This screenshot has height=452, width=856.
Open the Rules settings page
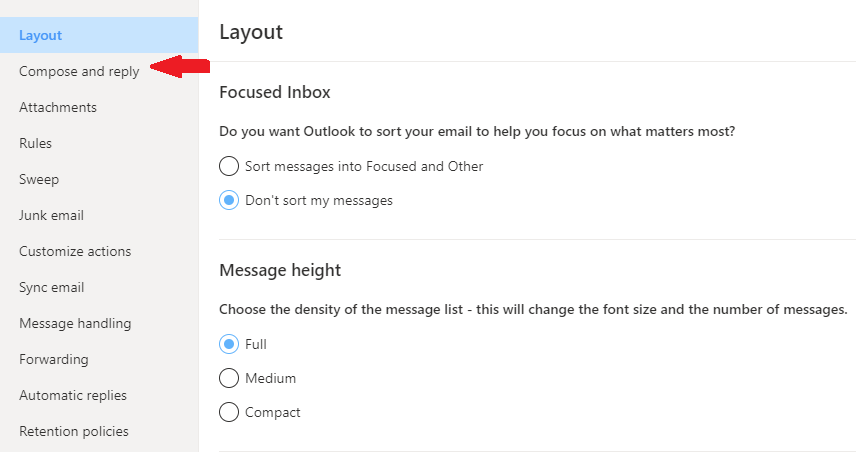point(35,144)
